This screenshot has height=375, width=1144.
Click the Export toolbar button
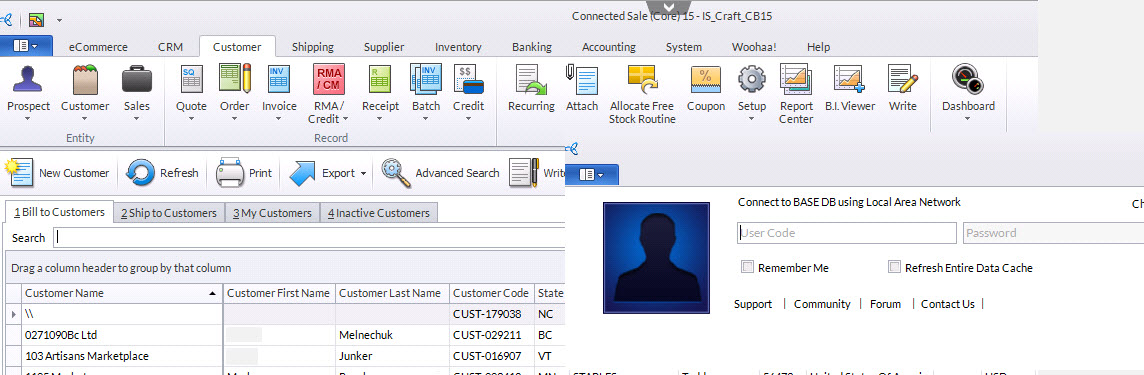[x=321, y=173]
